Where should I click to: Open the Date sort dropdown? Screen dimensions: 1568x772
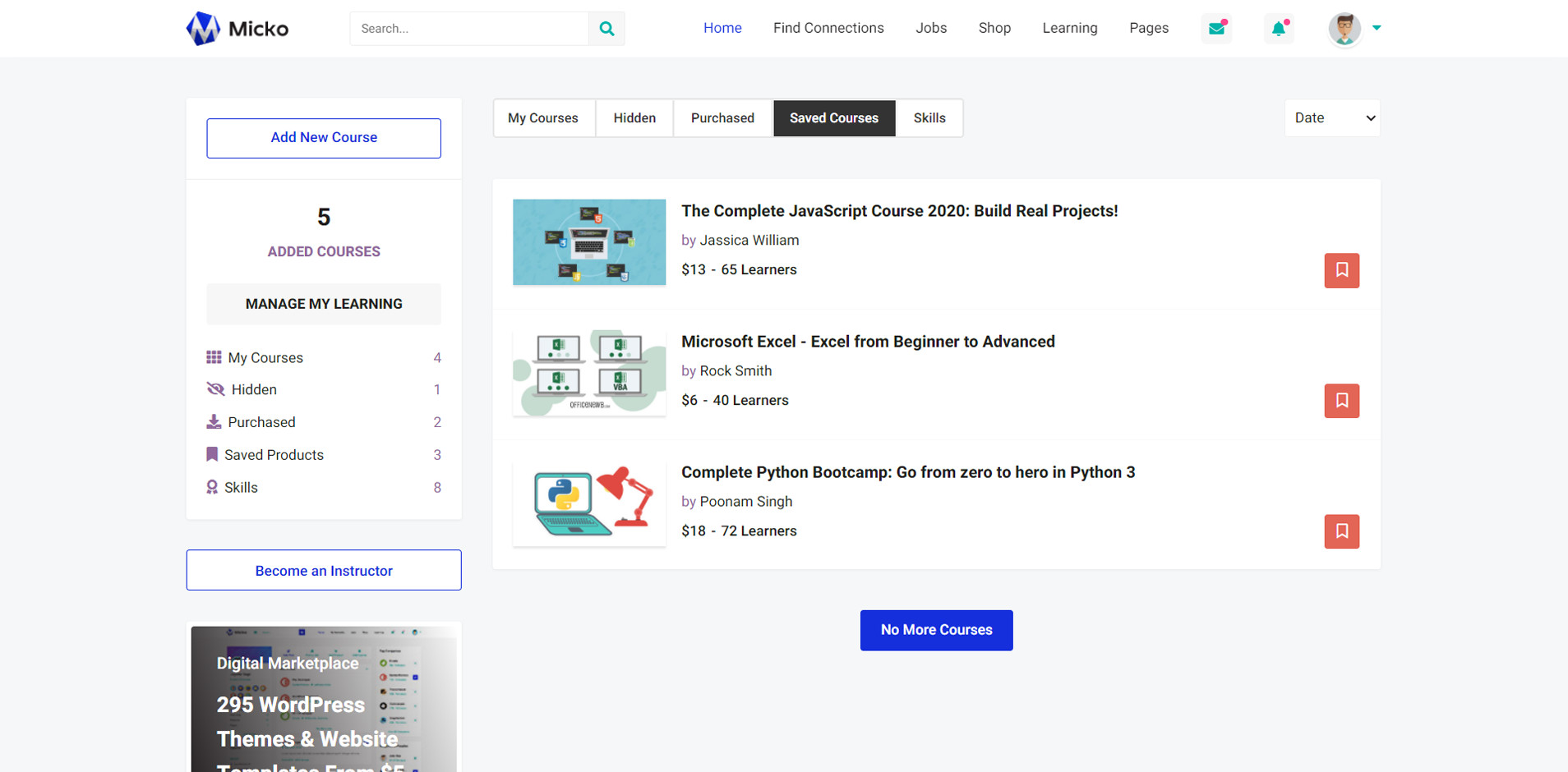click(x=1332, y=118)
